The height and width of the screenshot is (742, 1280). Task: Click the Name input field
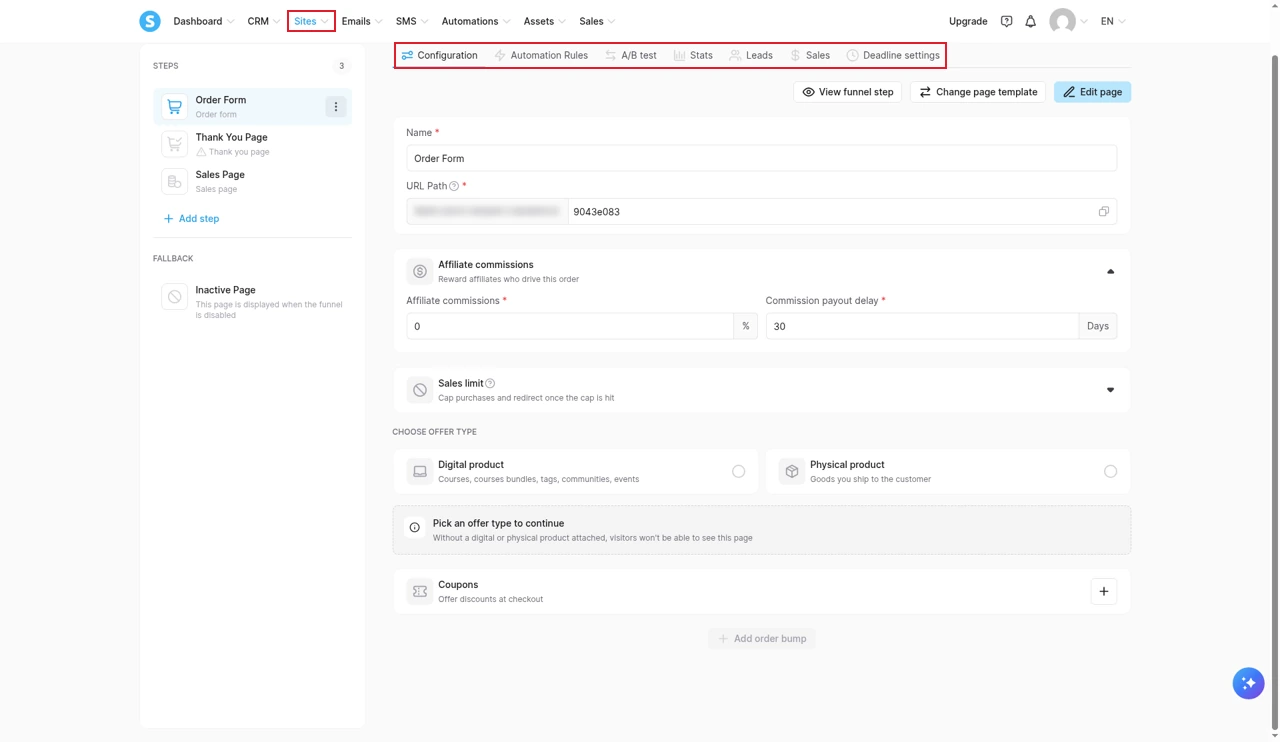761,158
